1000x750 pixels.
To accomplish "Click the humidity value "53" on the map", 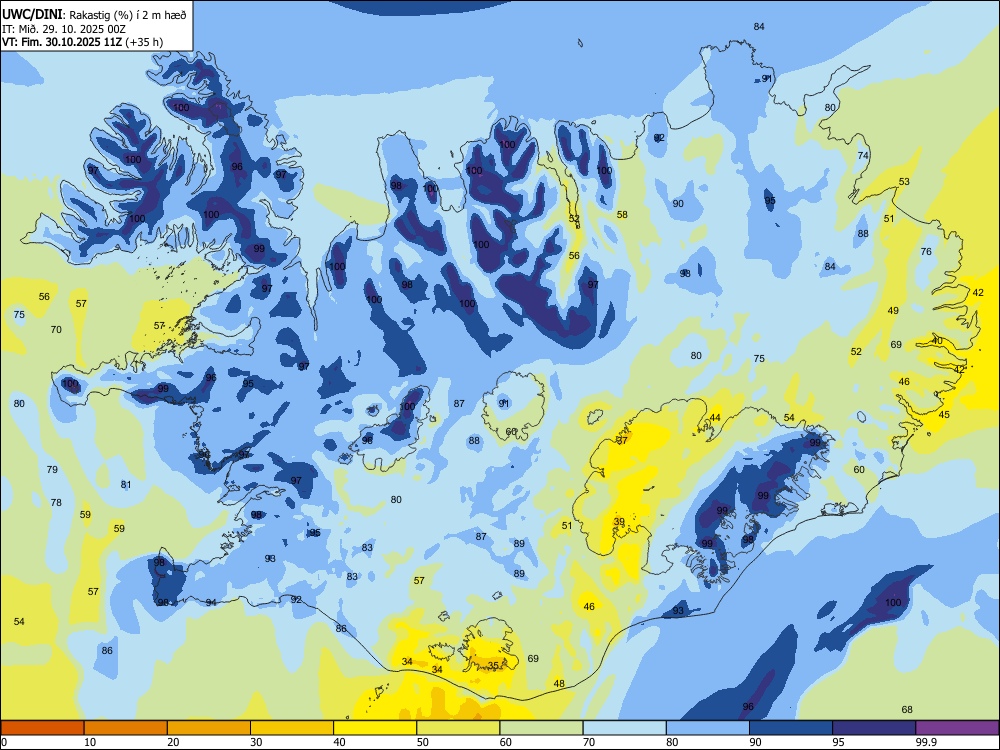I will [x=904, y=182].
